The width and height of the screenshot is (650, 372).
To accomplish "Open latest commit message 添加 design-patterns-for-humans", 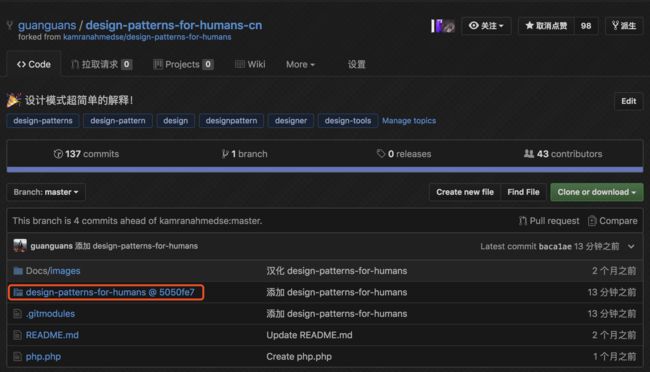I will pos(136,246).
